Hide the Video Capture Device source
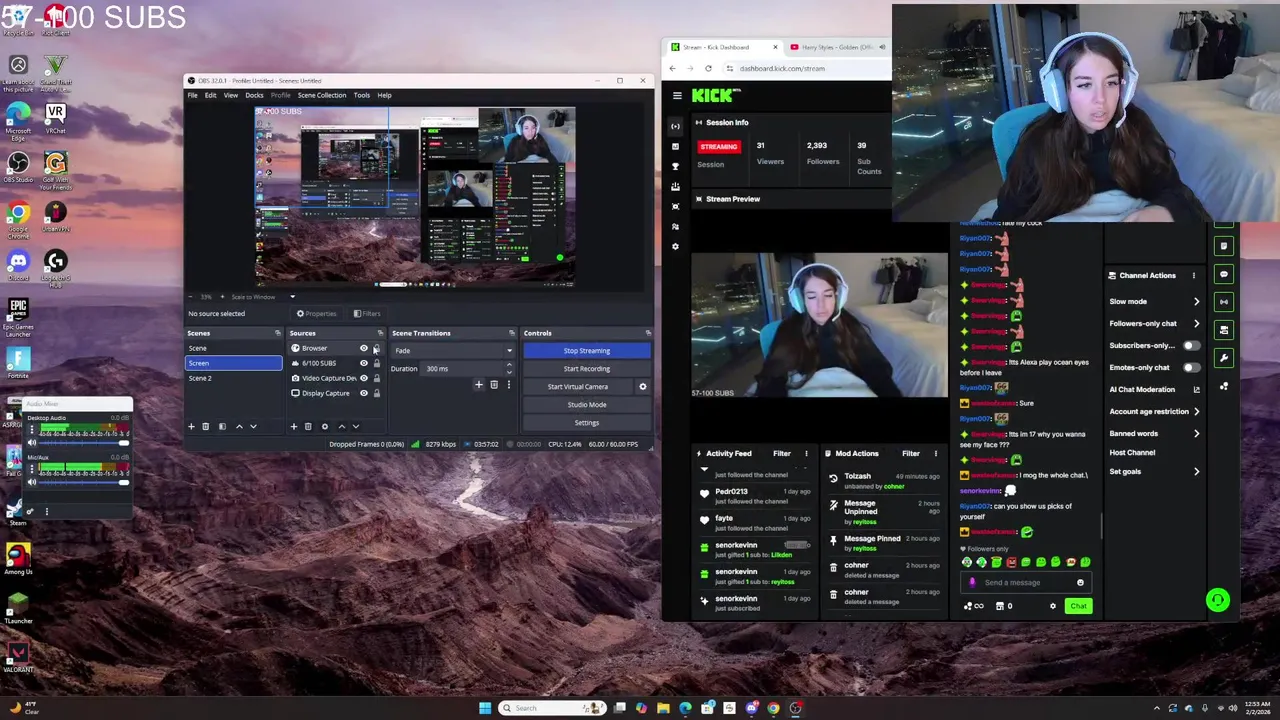This screenshot has height=720, width=1280. click(x=364, y=378)
